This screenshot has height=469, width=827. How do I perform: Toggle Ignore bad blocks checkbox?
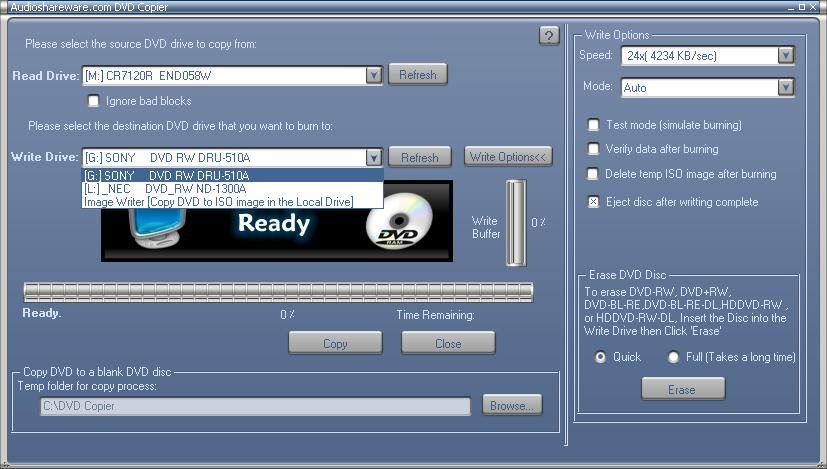(x=93, y=101)
